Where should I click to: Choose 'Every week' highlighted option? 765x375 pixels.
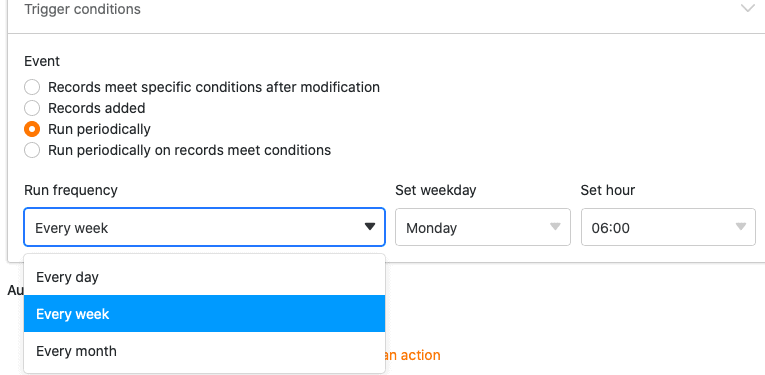[x=204, y=314]
